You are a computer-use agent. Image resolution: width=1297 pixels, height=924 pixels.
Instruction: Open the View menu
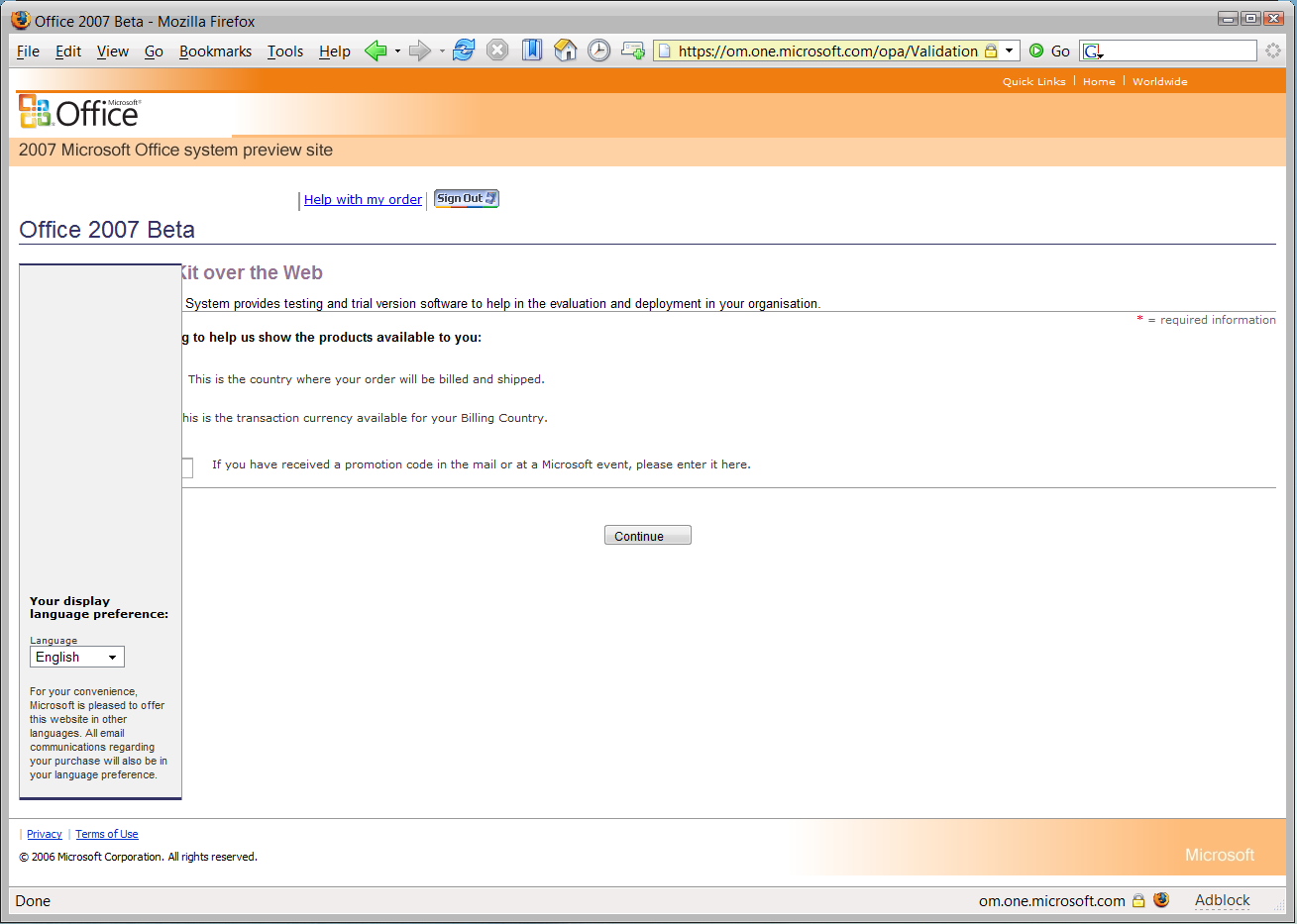pos(112,51)
